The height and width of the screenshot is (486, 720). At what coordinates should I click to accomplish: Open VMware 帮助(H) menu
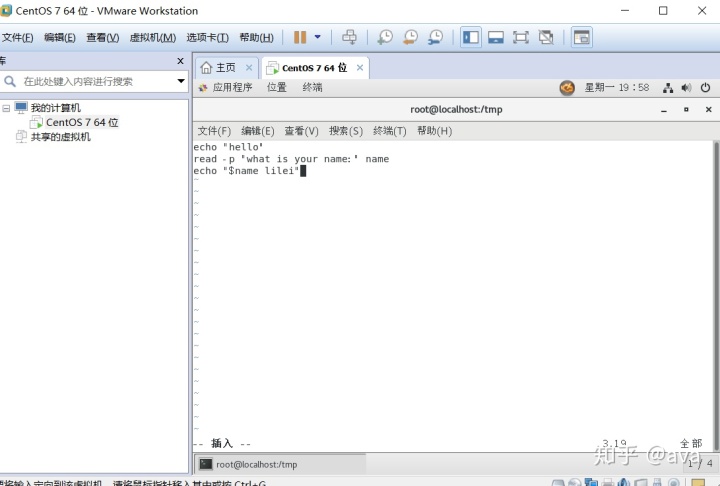[257, 38]
